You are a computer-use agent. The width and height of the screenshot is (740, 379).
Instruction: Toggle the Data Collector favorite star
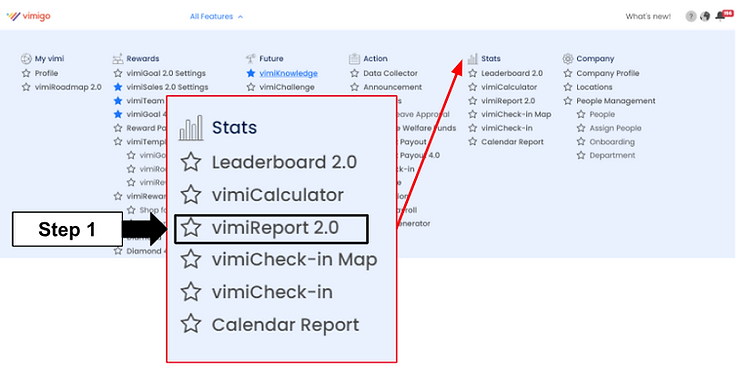(x=354, y=73)
